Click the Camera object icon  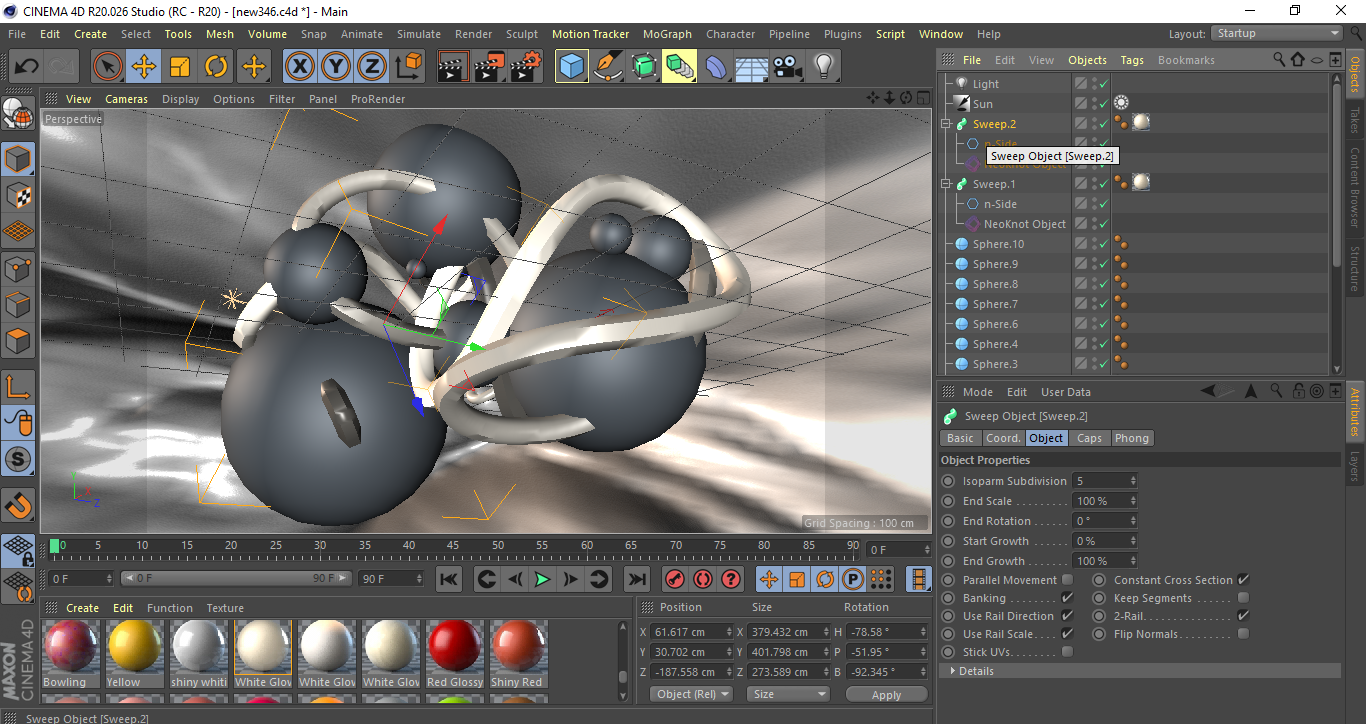[788, 67]
